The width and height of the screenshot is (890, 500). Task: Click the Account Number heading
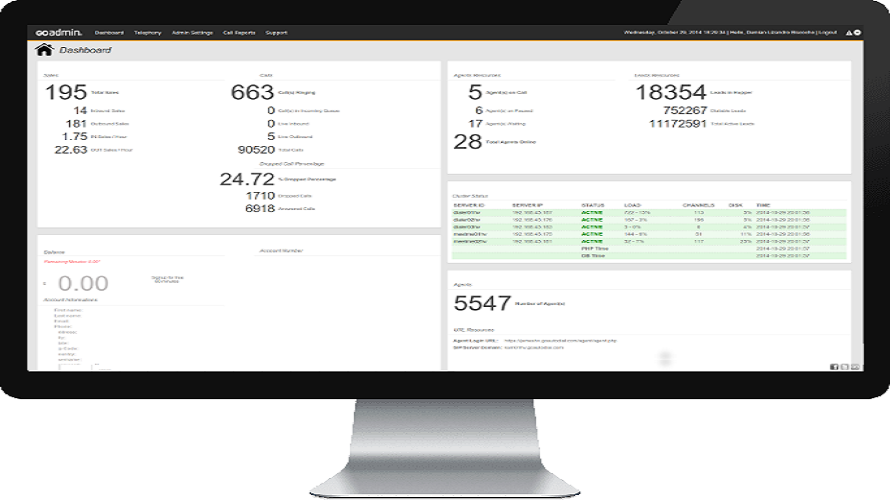pos(281,250)
